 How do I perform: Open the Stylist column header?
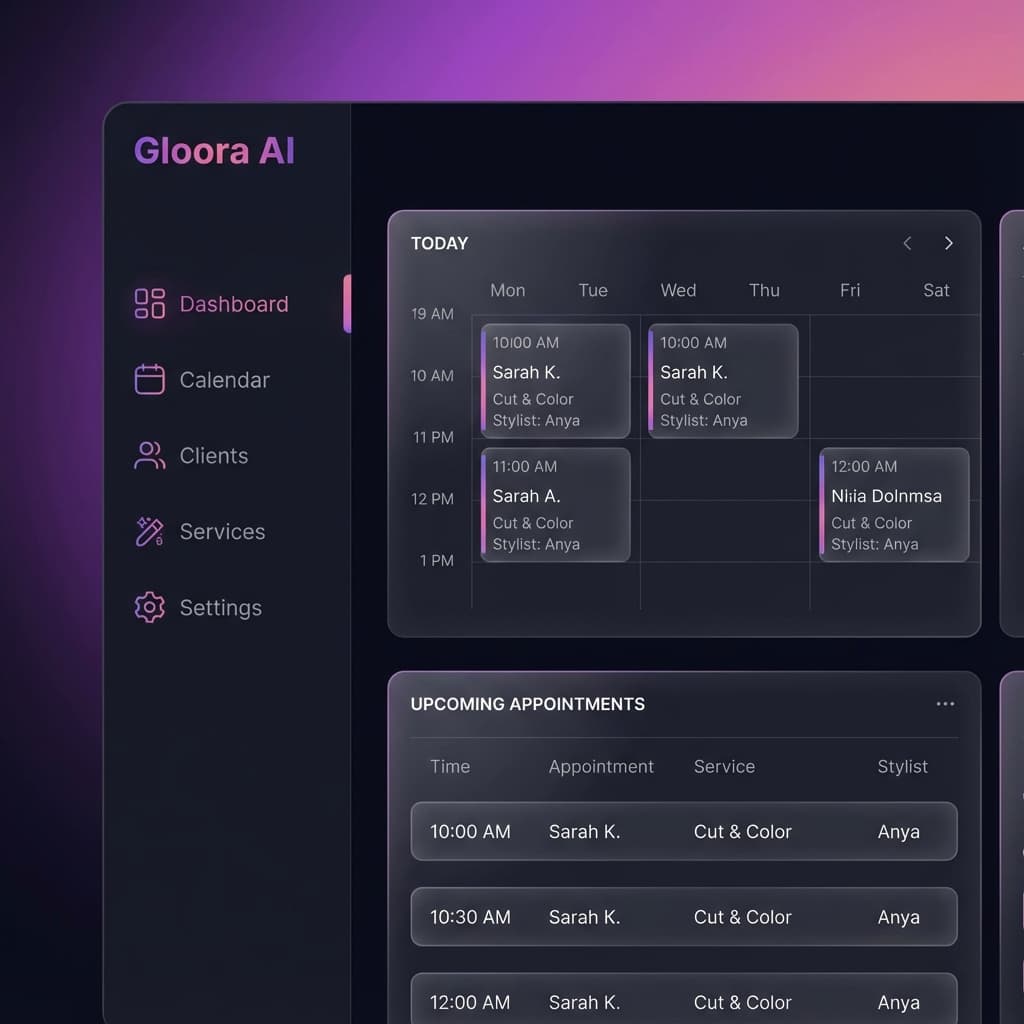point(902,767)
